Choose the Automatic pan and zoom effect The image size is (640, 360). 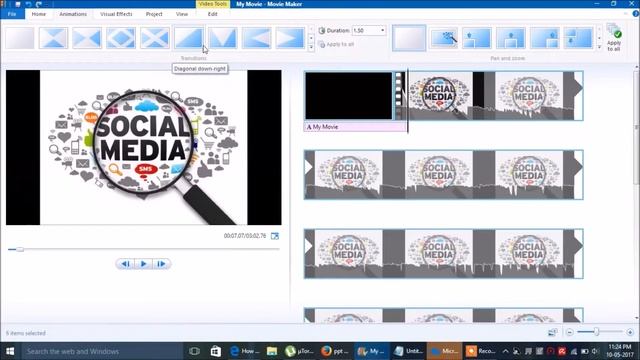443,38
